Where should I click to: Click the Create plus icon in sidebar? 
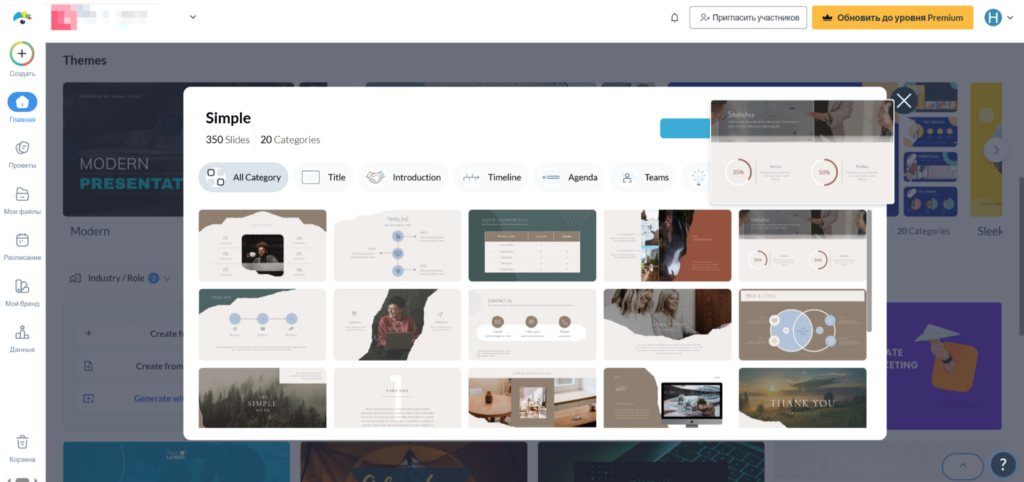pos(22,54)
